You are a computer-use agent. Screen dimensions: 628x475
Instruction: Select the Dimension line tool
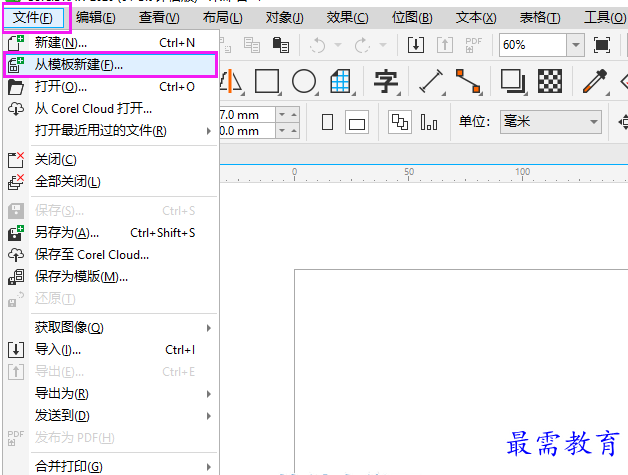(431, 82)
